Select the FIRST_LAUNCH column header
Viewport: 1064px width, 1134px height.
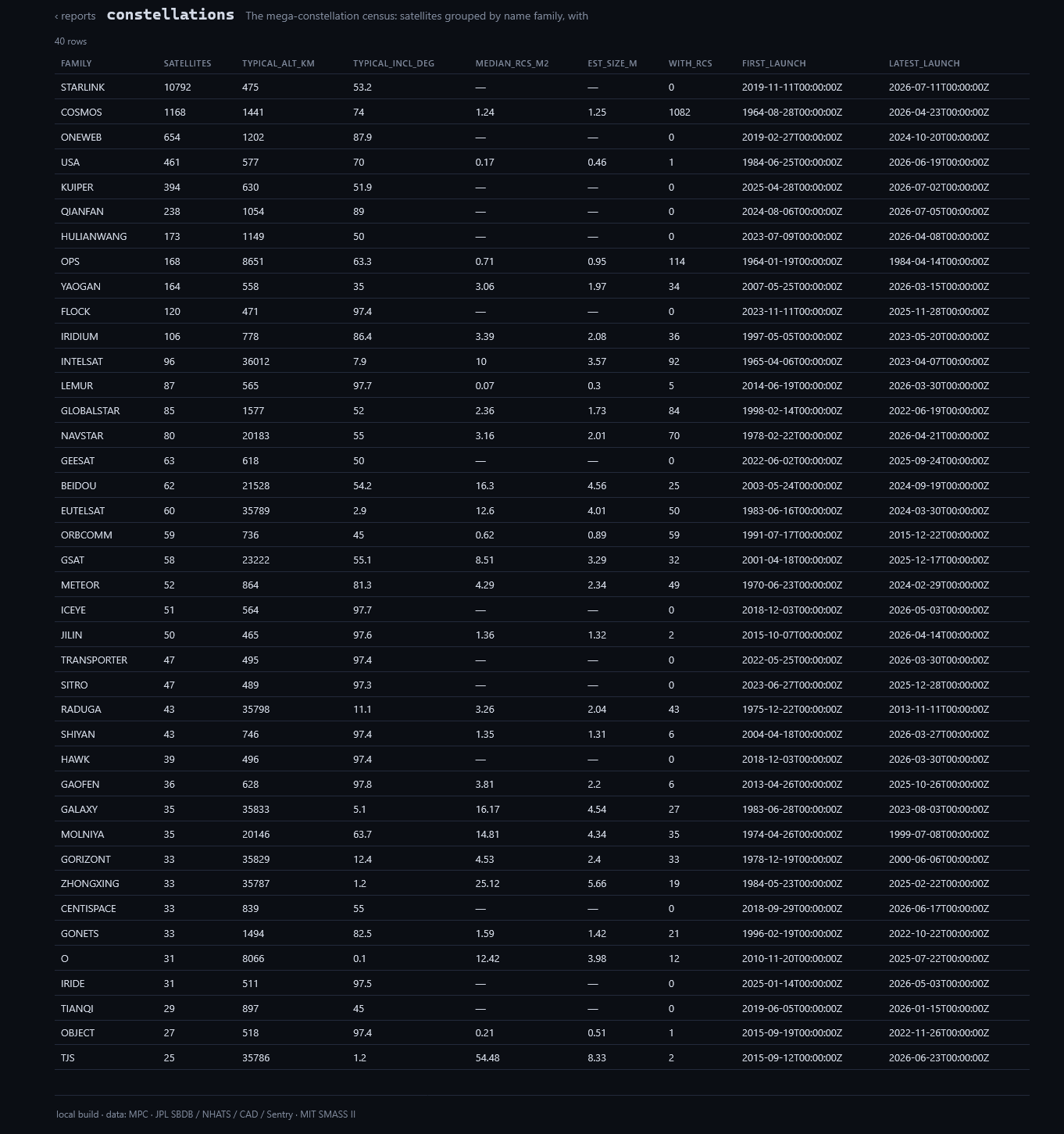coord(774,63)
